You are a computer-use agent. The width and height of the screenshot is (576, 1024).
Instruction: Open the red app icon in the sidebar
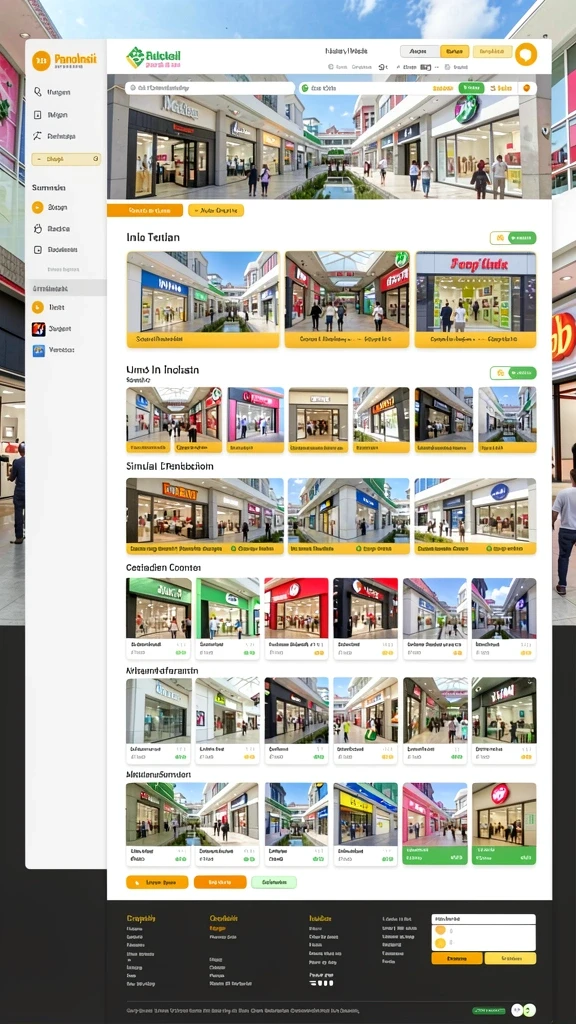[x=38, y=329]
